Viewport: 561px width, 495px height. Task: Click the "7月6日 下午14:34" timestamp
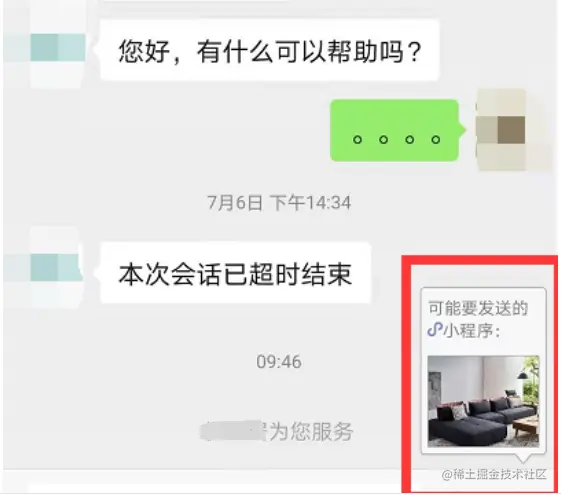click(279, 203)
